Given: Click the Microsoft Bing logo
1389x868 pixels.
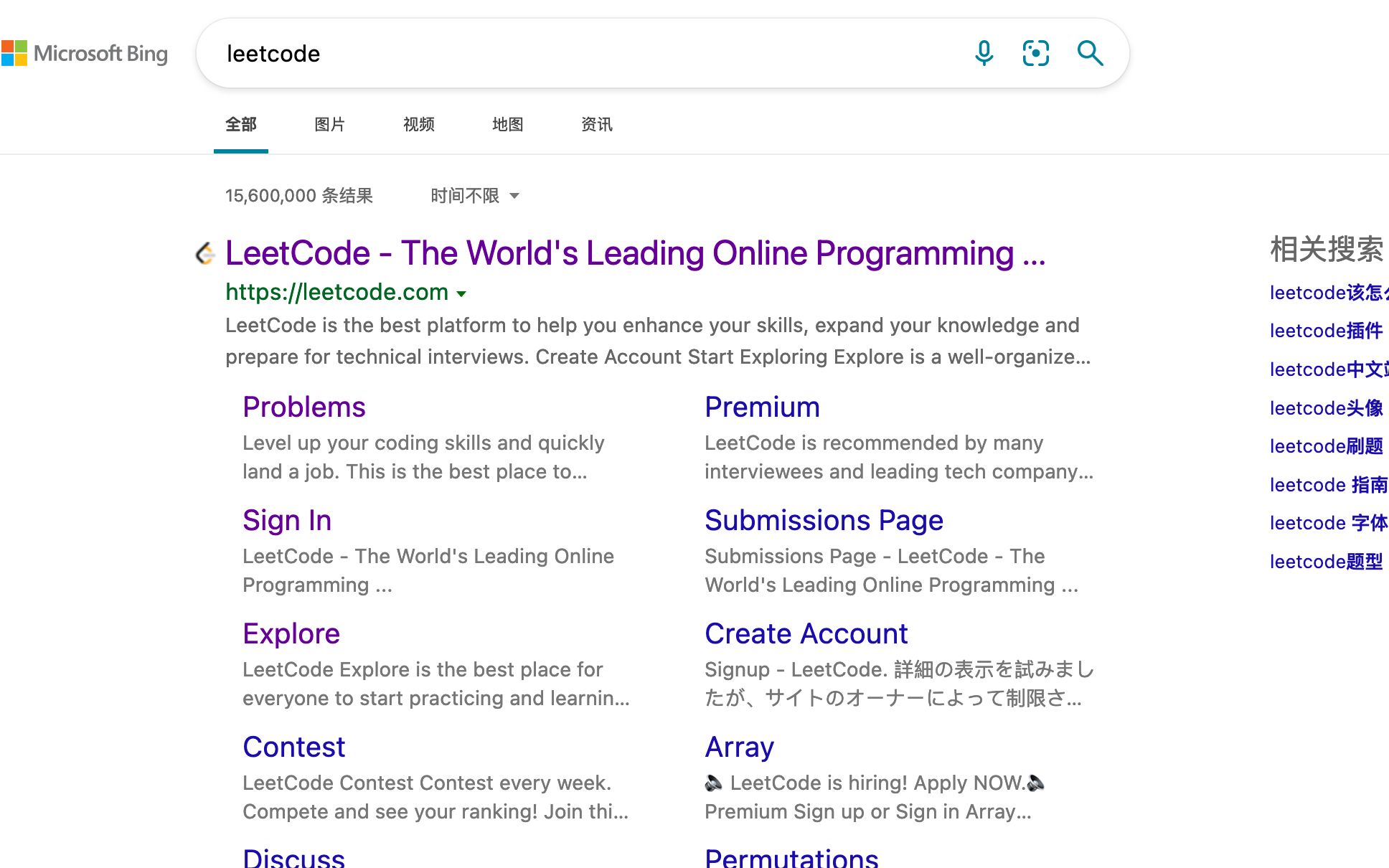Looking at the screenshot, I should tap(86, 53).
